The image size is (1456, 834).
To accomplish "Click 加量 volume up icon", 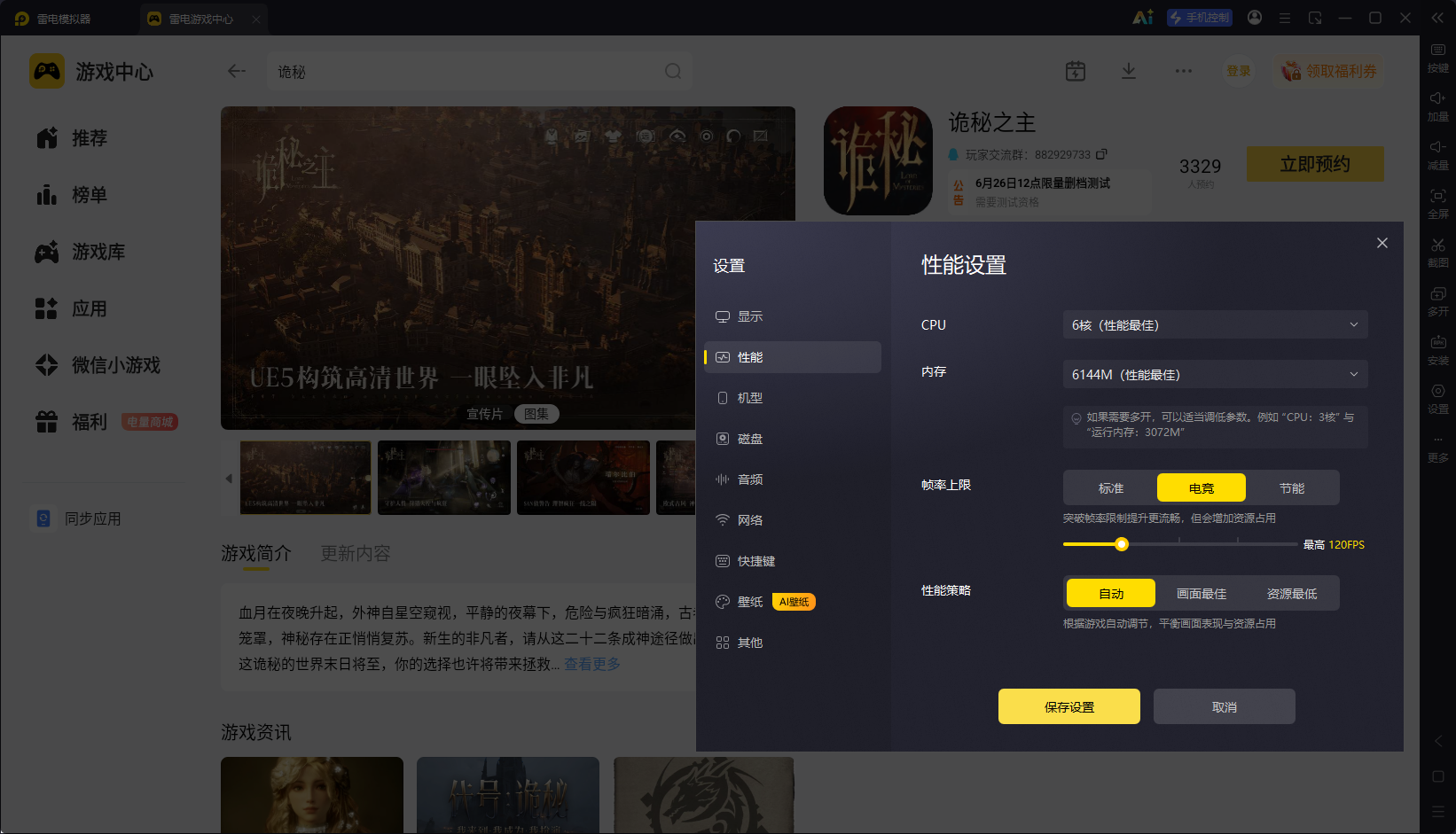I will (x=1438, y=106).
